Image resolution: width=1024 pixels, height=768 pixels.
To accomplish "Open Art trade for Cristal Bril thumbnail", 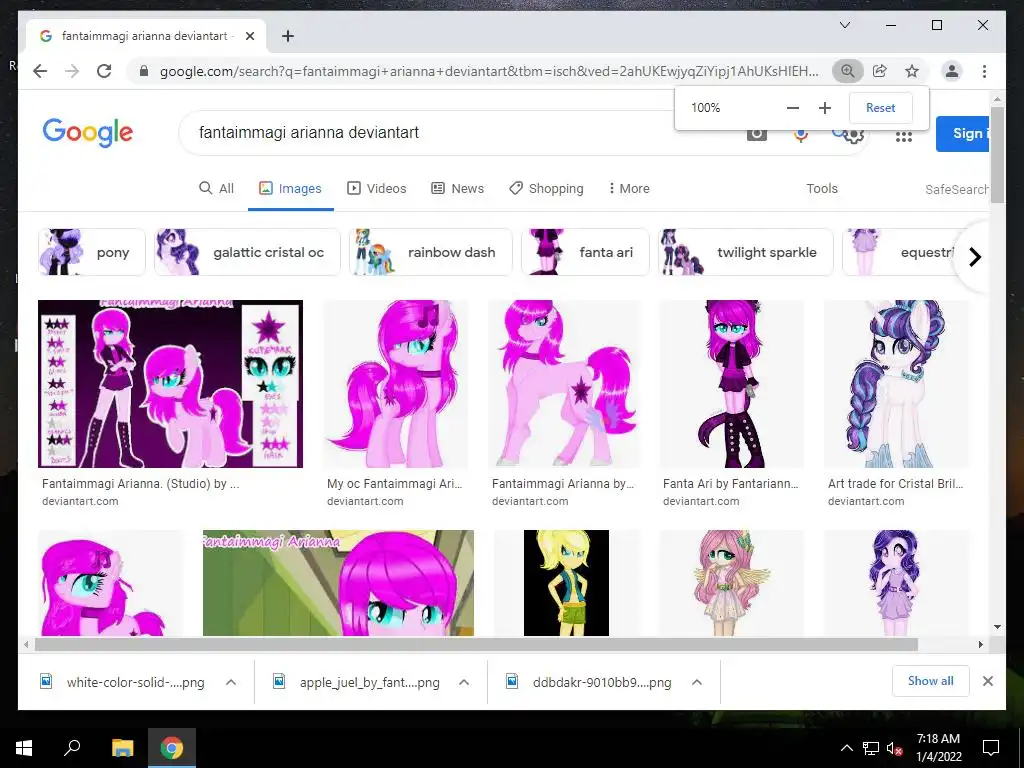I will tap(897, 384).
